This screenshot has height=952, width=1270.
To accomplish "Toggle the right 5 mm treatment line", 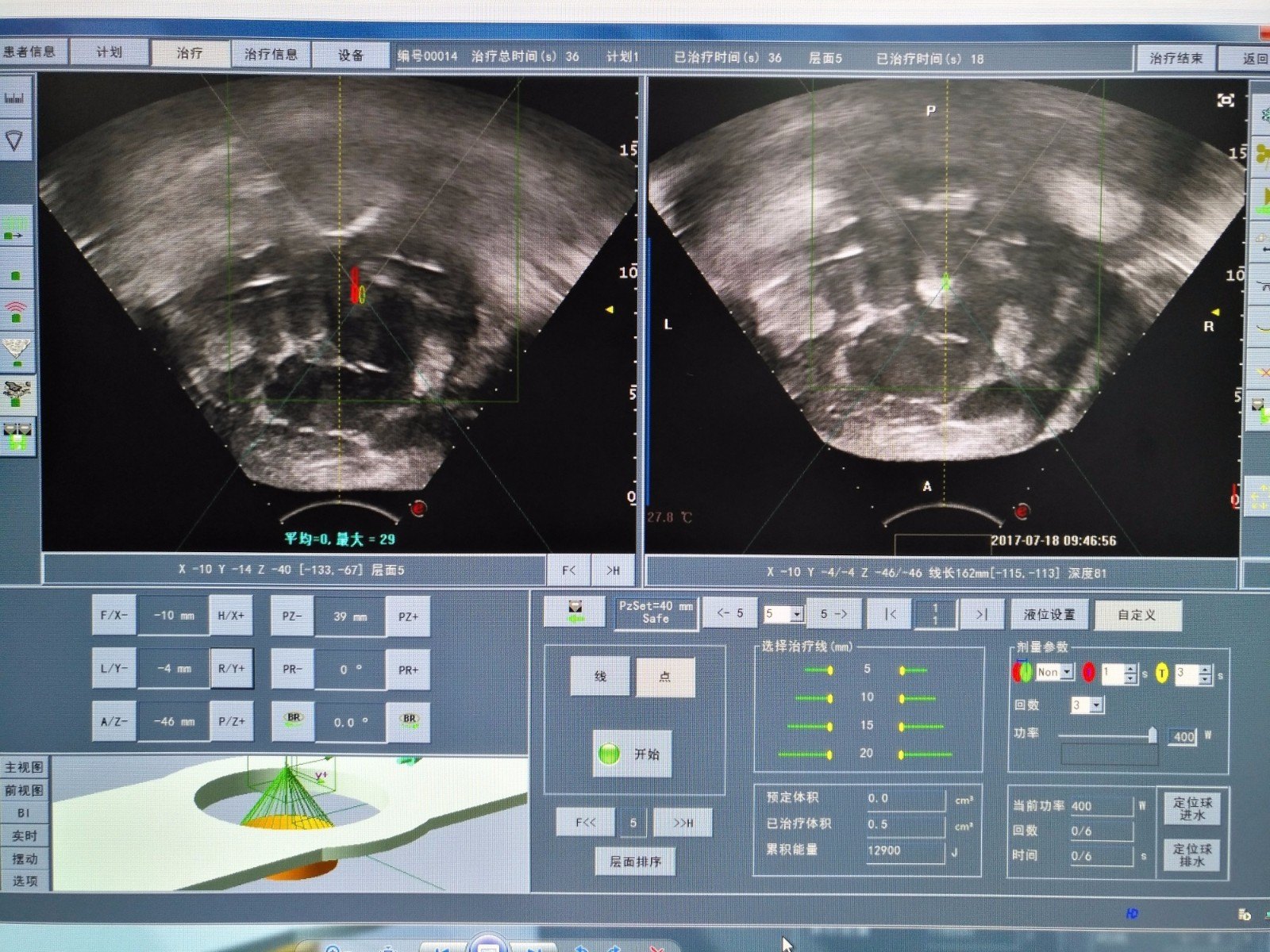I will click(x=914, y=670).
